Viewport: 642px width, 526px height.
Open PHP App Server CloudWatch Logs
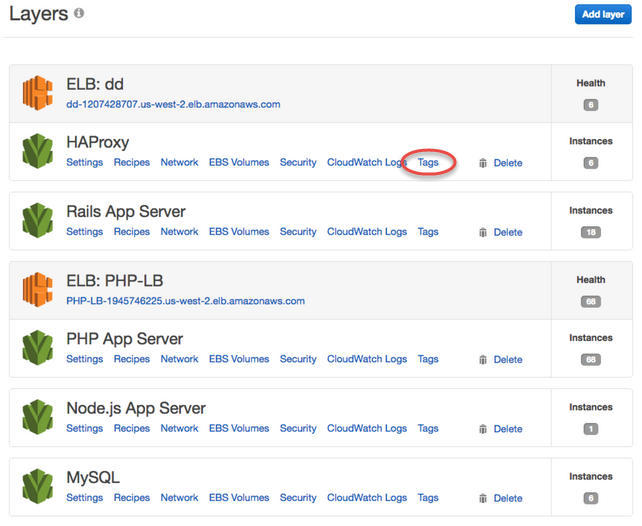click(x=367, y=359)
